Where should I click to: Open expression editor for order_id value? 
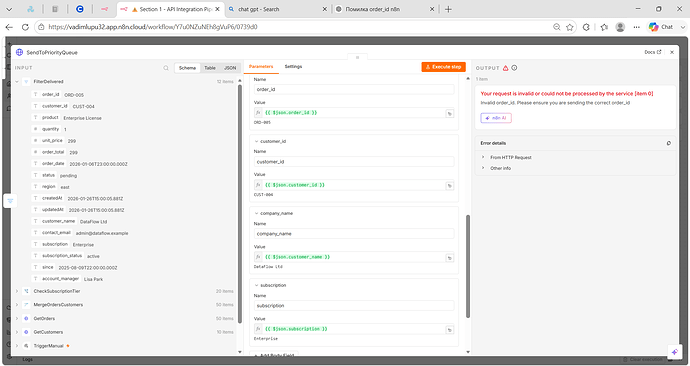(450, 114)
